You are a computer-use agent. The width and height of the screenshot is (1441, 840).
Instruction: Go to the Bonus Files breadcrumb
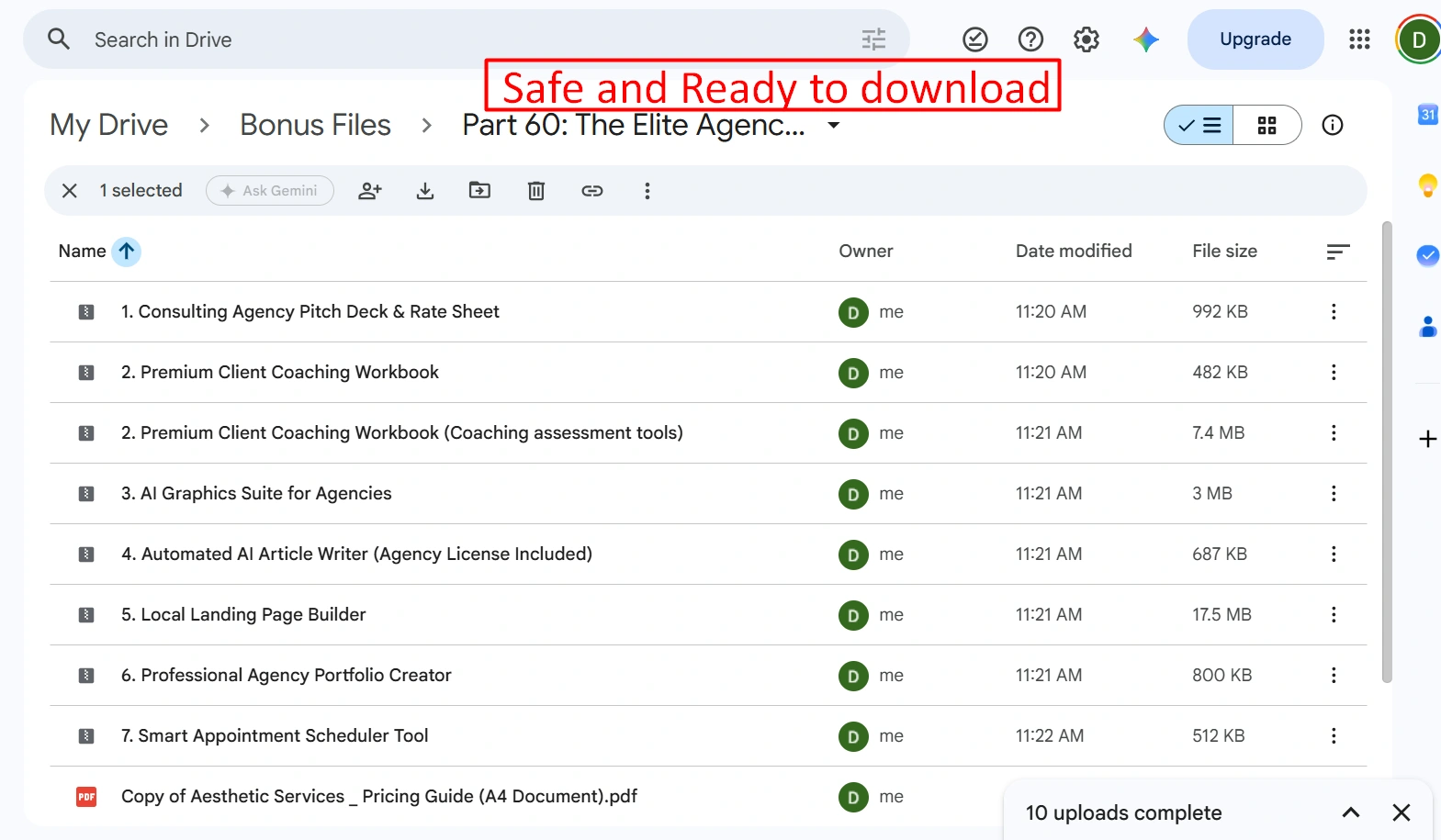[315, 125]
